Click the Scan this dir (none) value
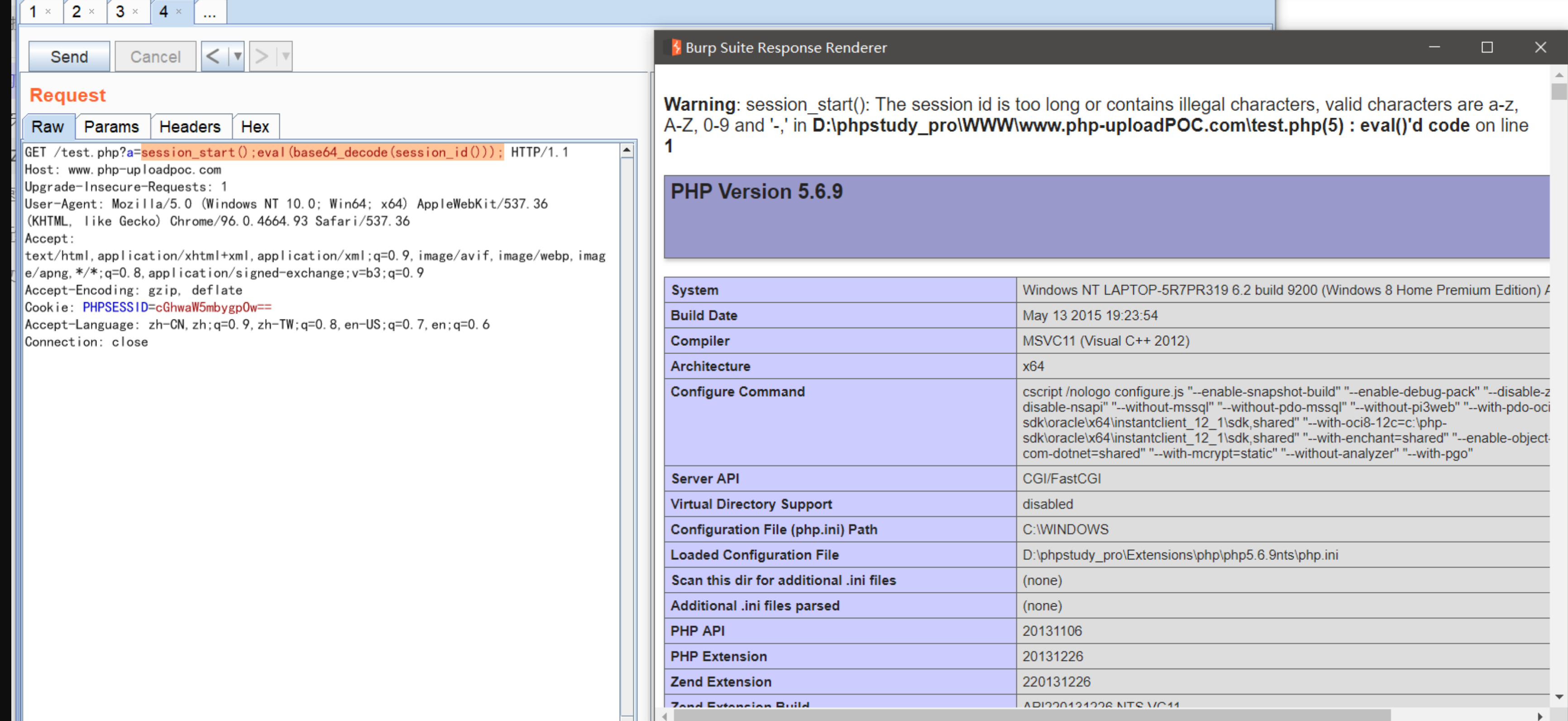This screenshot has height=721, width=1568. coord(1042,580)
